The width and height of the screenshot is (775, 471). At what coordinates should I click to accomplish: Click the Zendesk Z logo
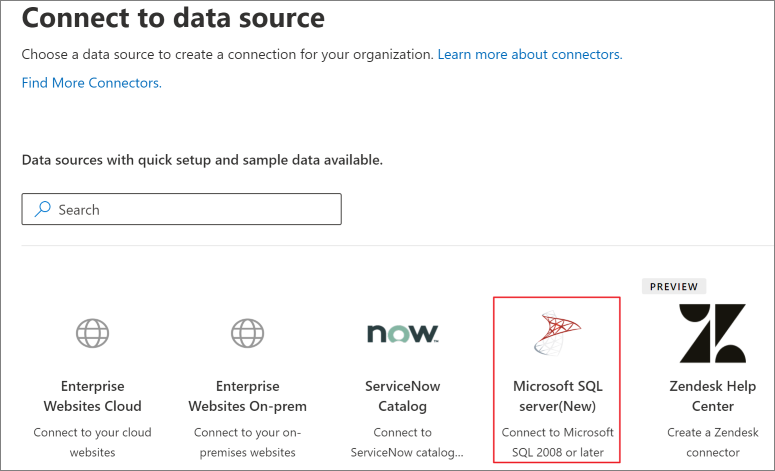[713, 333]
